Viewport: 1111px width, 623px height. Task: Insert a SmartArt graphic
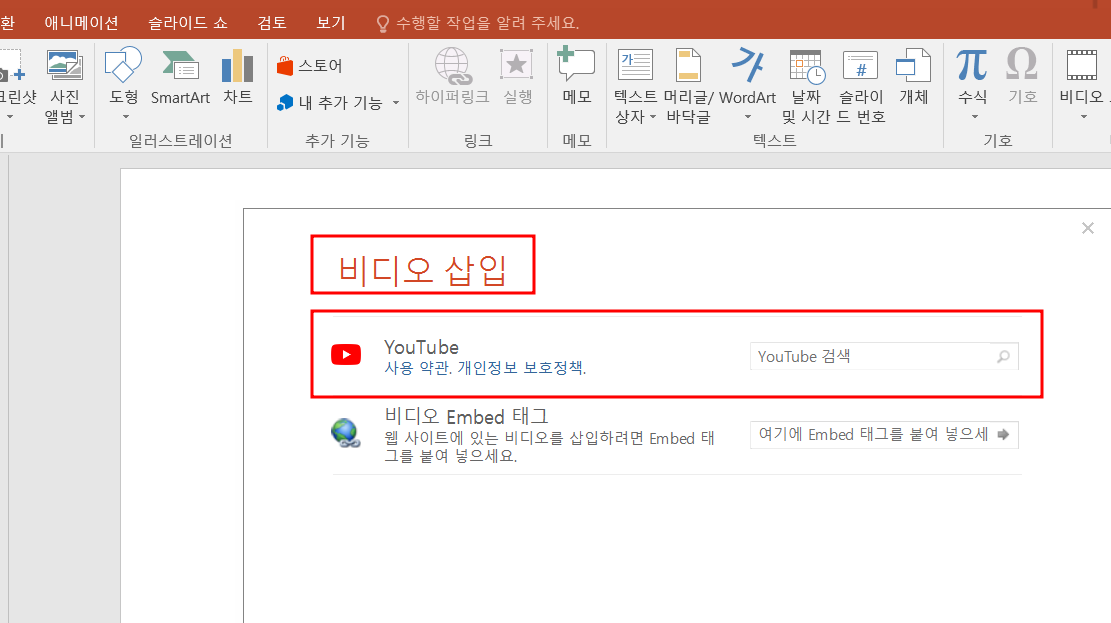pyautogui.click(x=180, y=77)
